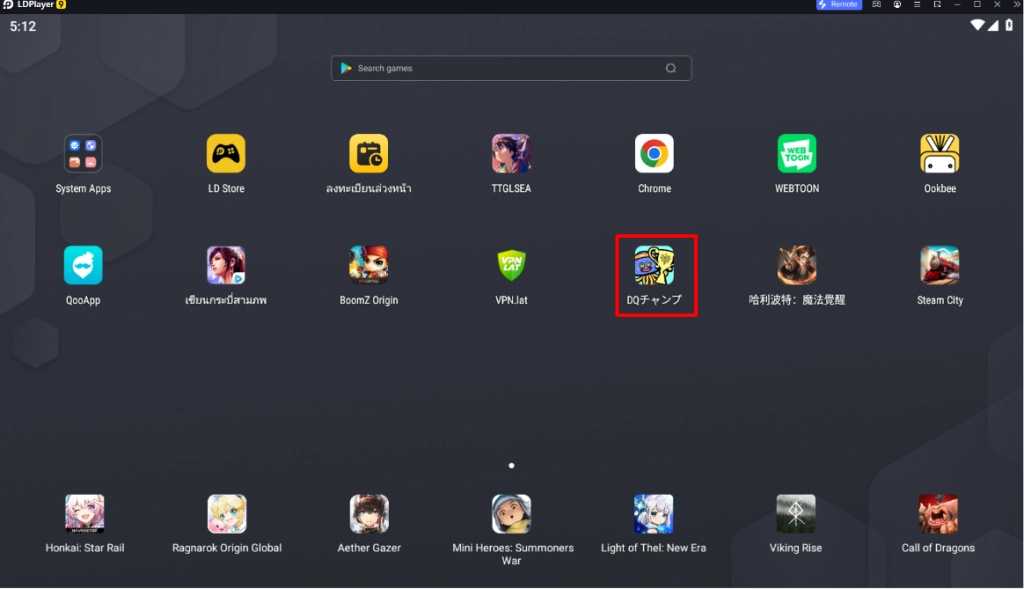Minimize the LDPlayer window
The width and height of the screenshot is (1024, 589).
pyautogui.click(x=957, y=5)
